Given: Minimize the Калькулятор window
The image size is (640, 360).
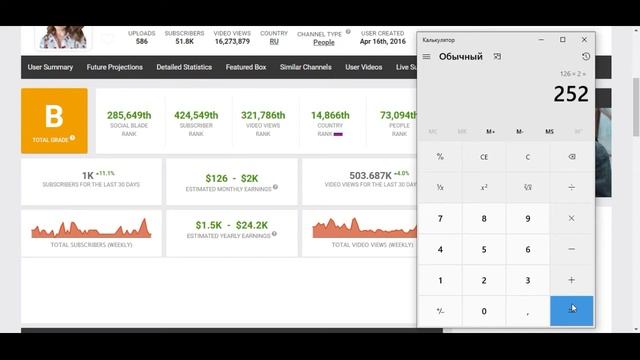Looking at the screenshot, I should click(541, 40).
